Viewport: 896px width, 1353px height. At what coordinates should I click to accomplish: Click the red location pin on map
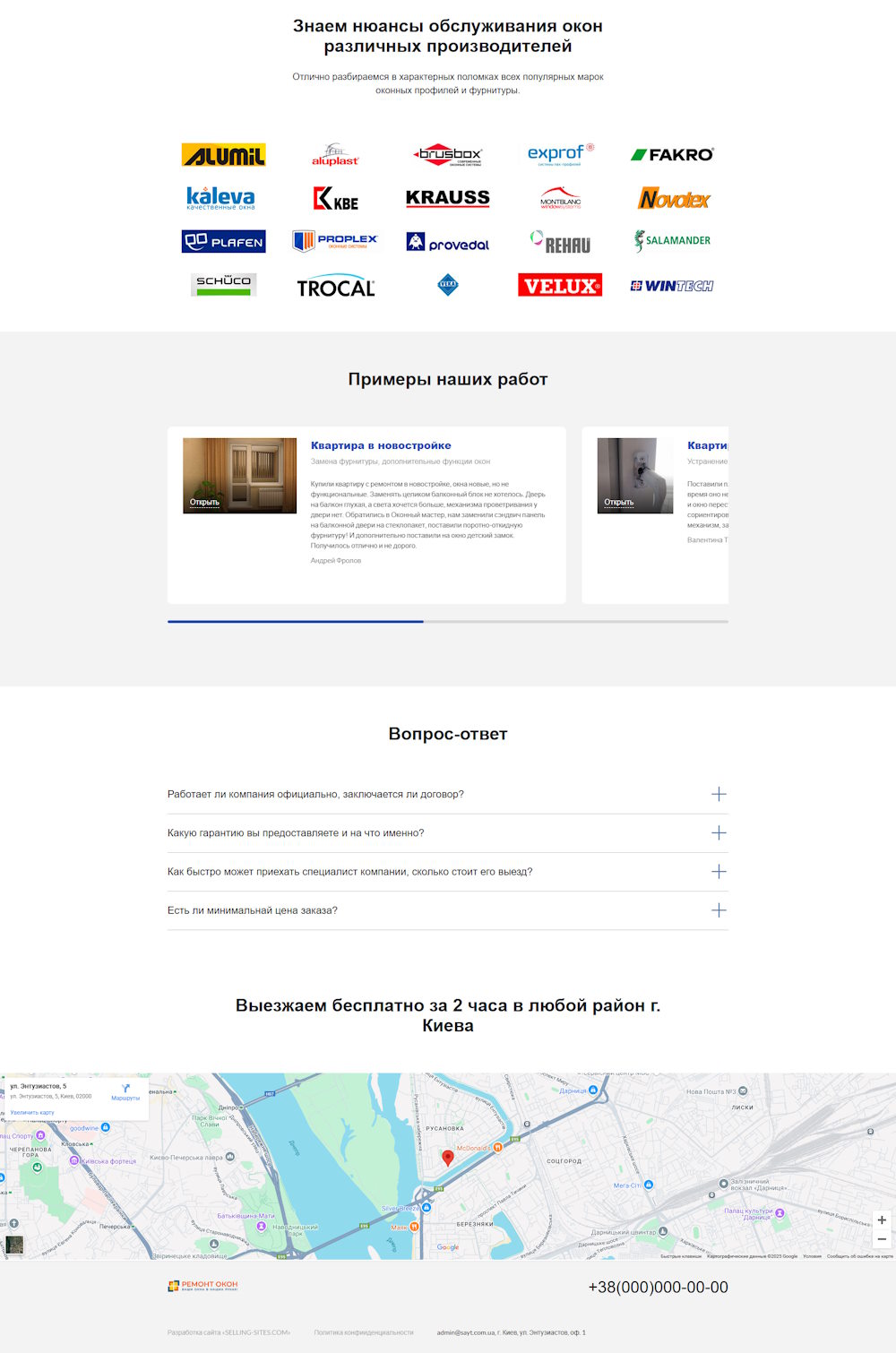[x=448, y=1157]
